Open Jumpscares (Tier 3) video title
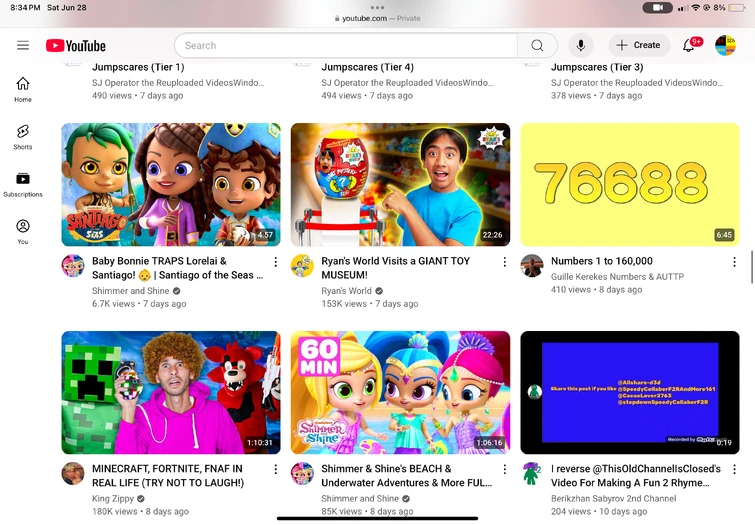This screenshot has width=755, height=525. click(597, 67)
